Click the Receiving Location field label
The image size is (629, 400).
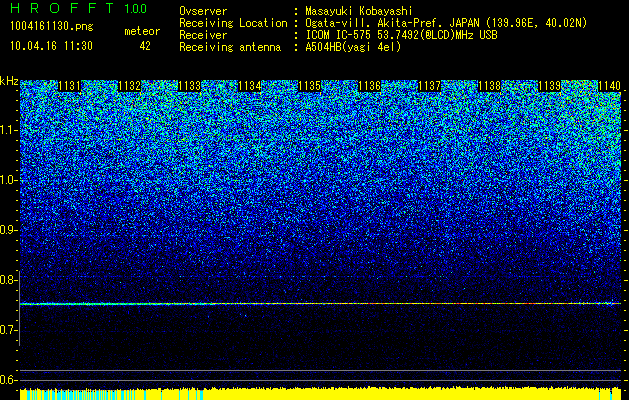[x=233, y=23]
